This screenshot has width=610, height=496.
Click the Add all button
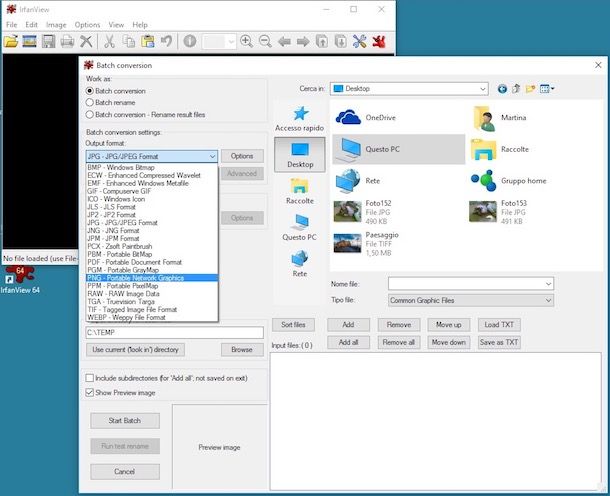pyautogui.click(x=349, y=342)
